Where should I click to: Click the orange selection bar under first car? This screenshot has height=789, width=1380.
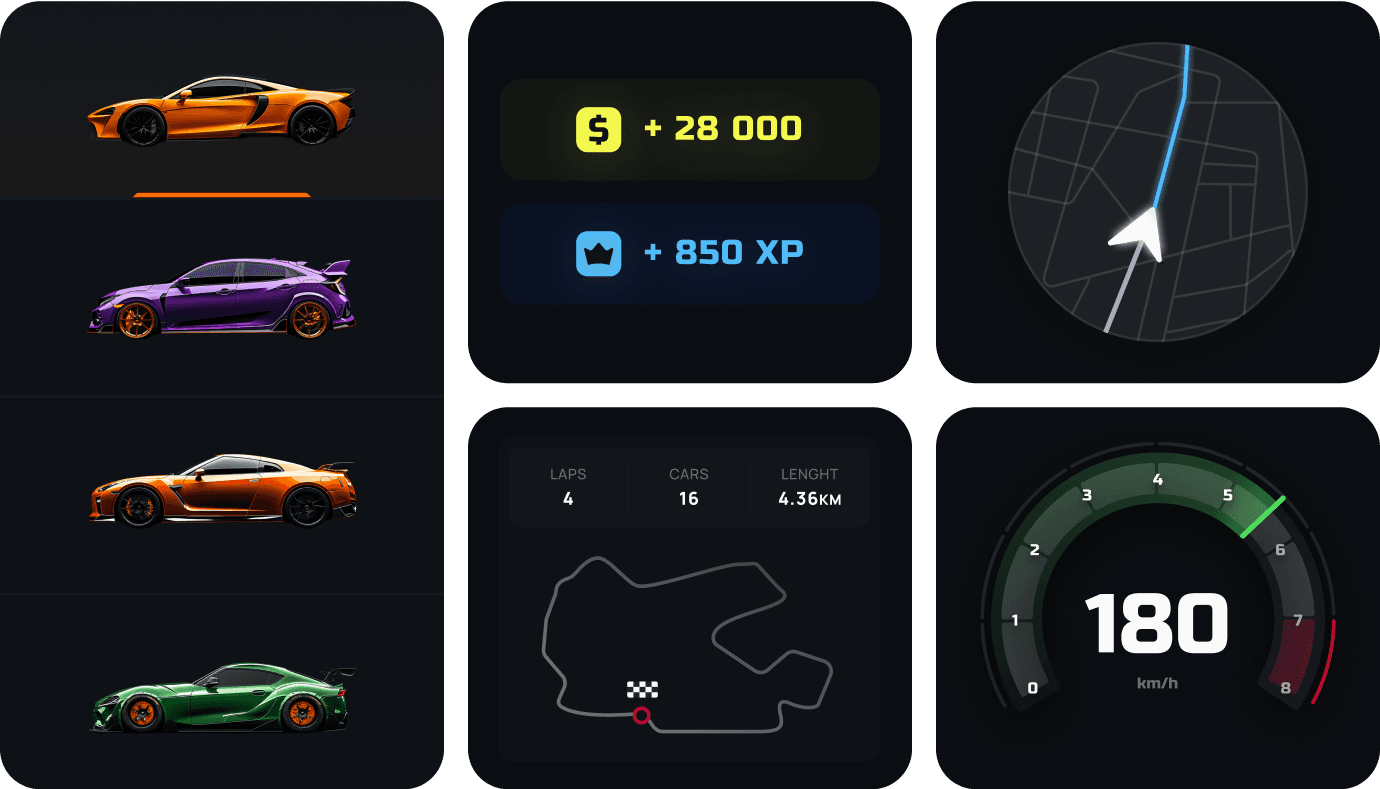[221, 195]
